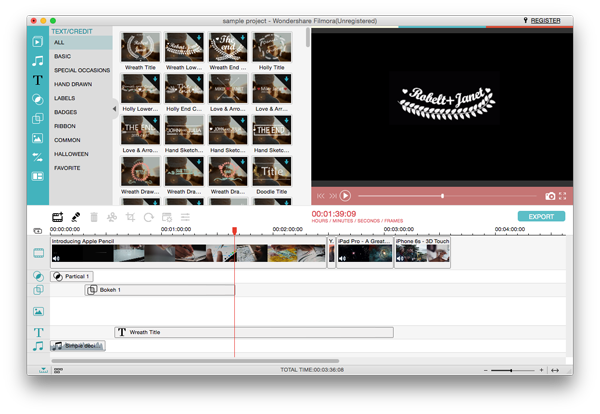Select the LABELS category
The width and height of the screenshot is (600, 414).
click(x=81, y=98)
